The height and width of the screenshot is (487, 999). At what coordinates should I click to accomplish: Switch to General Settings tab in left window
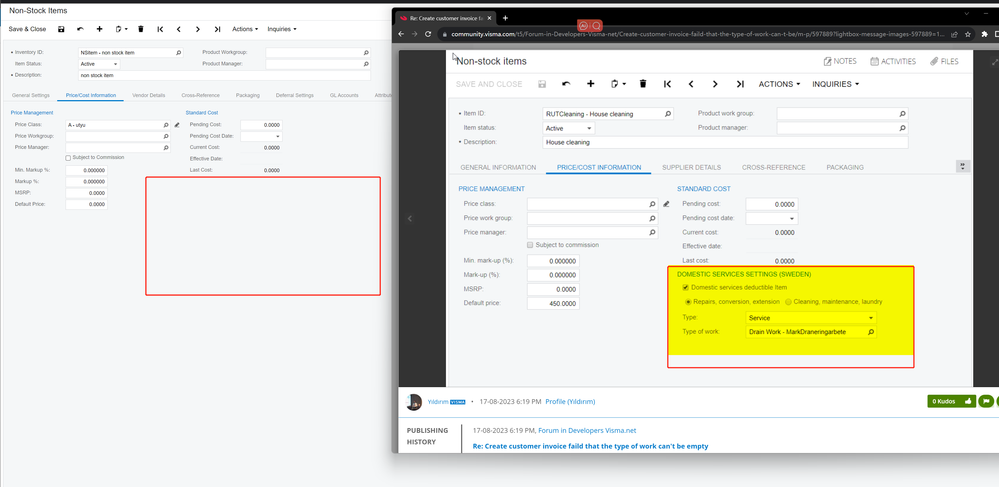click(x=31, y=96)
